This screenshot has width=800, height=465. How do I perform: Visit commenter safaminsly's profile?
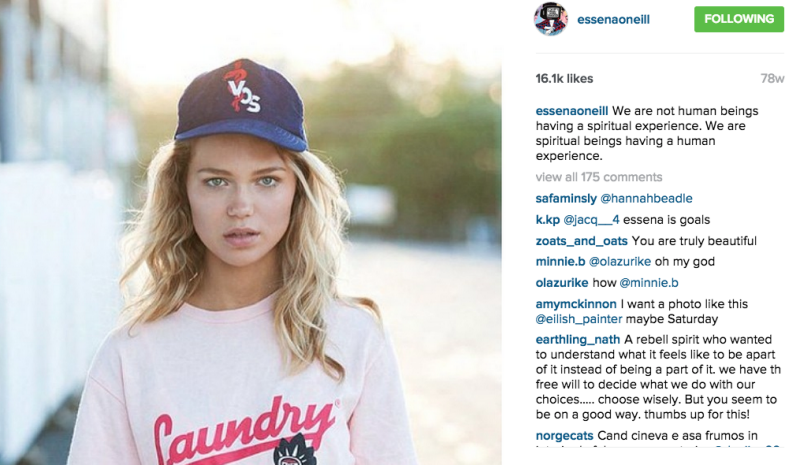[566, 199]
